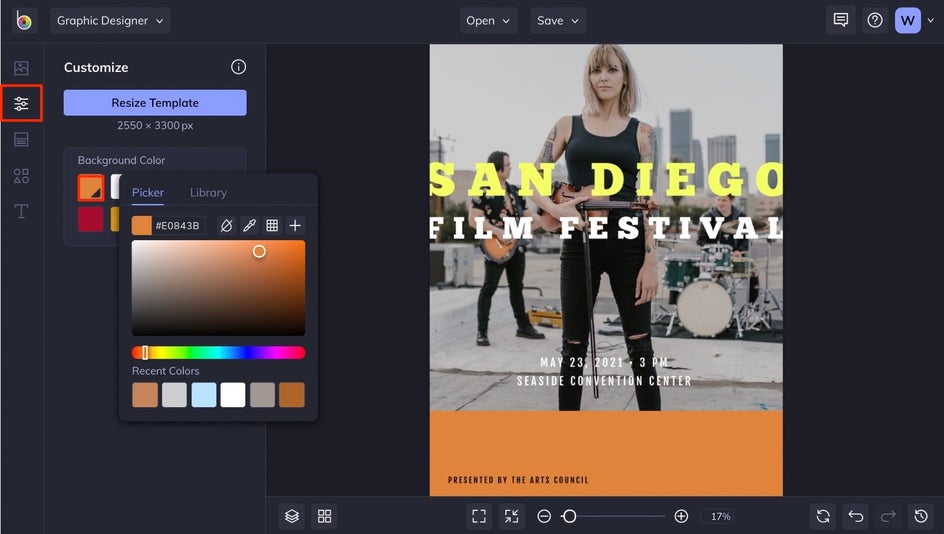Select the light blue recent color
This screenshot has width=944, height=534.
[203, 395]
